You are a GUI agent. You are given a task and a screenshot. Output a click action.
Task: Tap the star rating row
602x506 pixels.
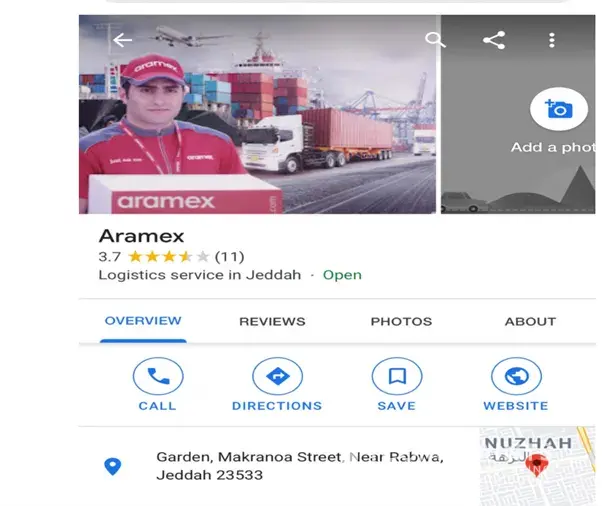(x=168, y=256)
